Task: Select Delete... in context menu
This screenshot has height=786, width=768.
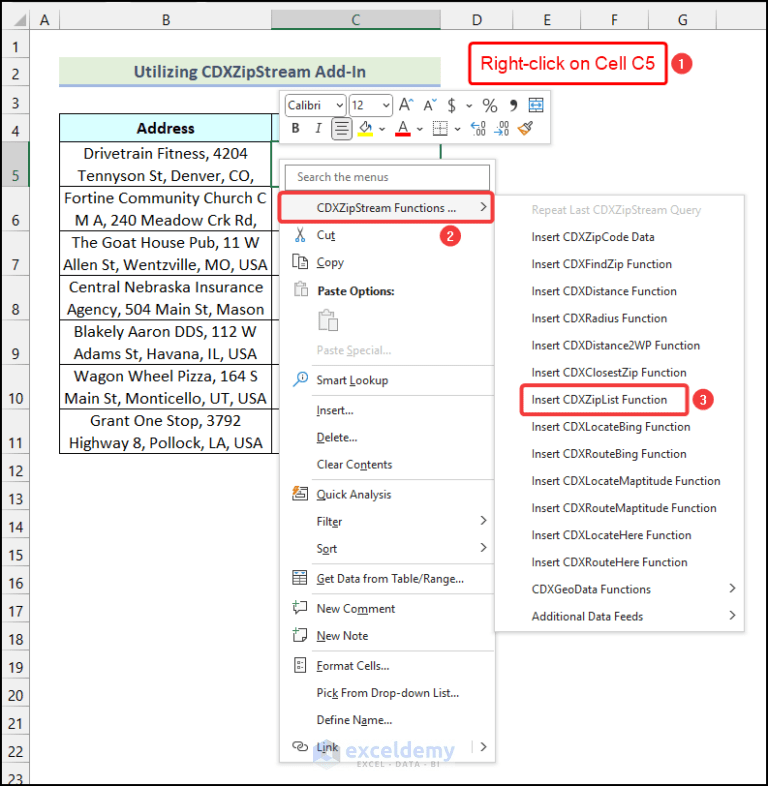Action: coord(336,437)
